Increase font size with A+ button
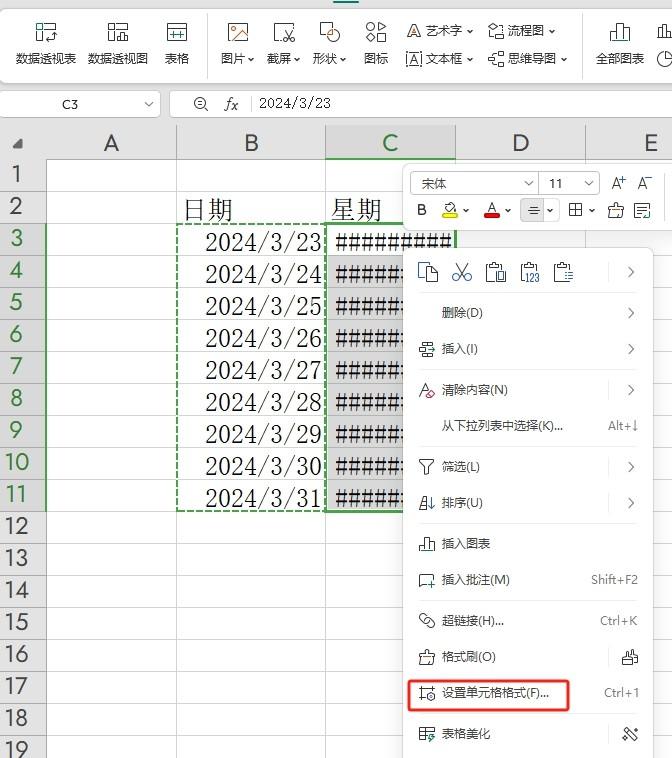672x758 pixels. [x=619, y=183]
